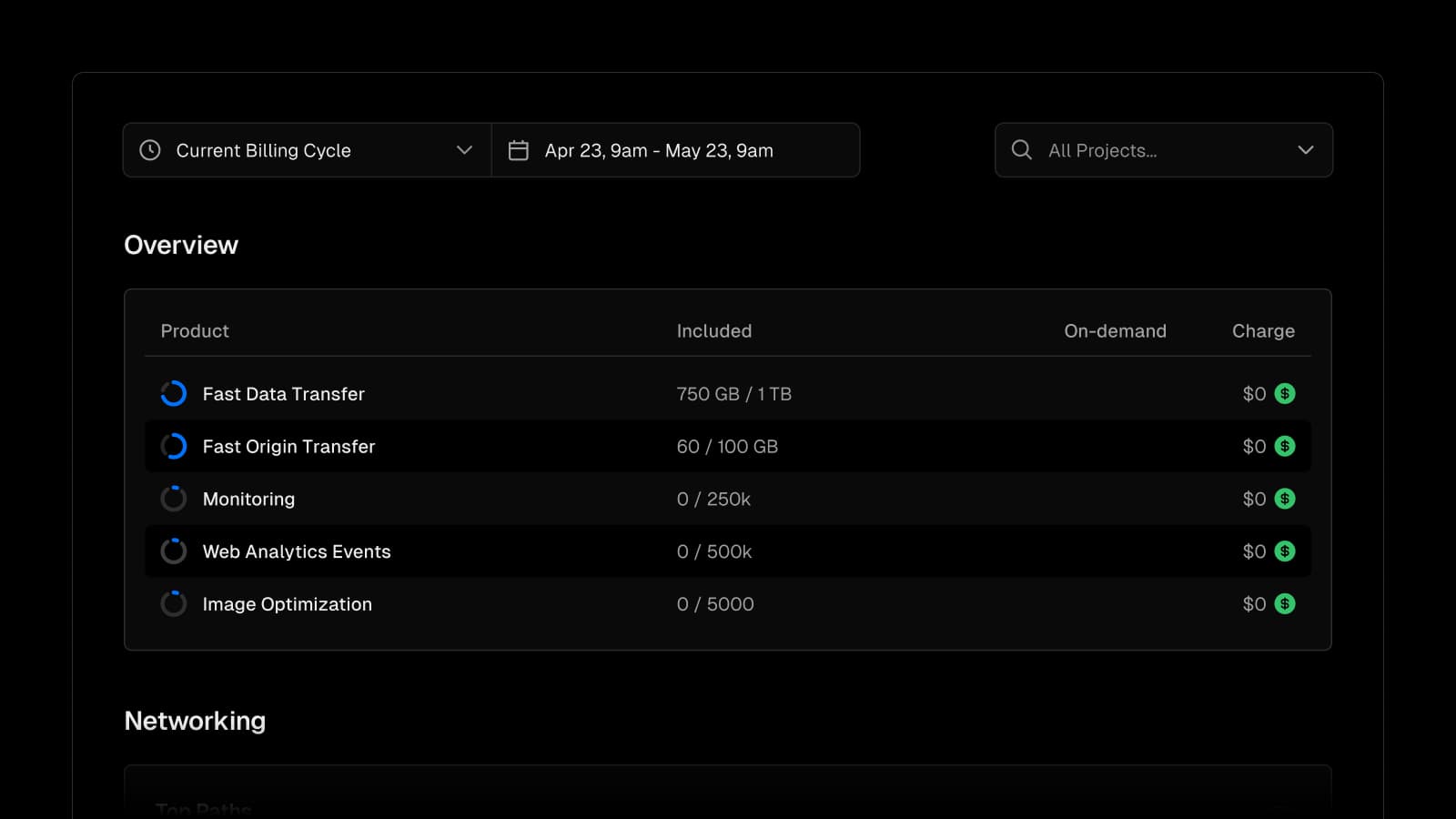Click the search magnifier icon in projects filter
Screen dimensions: 1456x819
(1021, 150)
